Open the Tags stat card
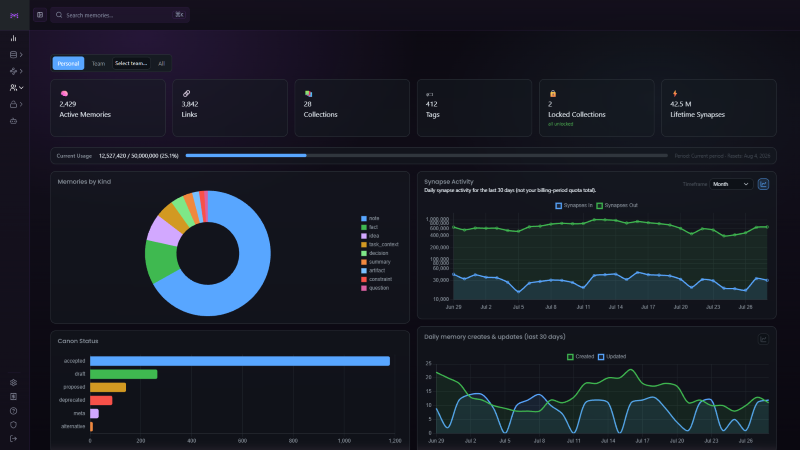Image resolution: width=800 pixels, height=450 pixels. [x=474, y=108]
